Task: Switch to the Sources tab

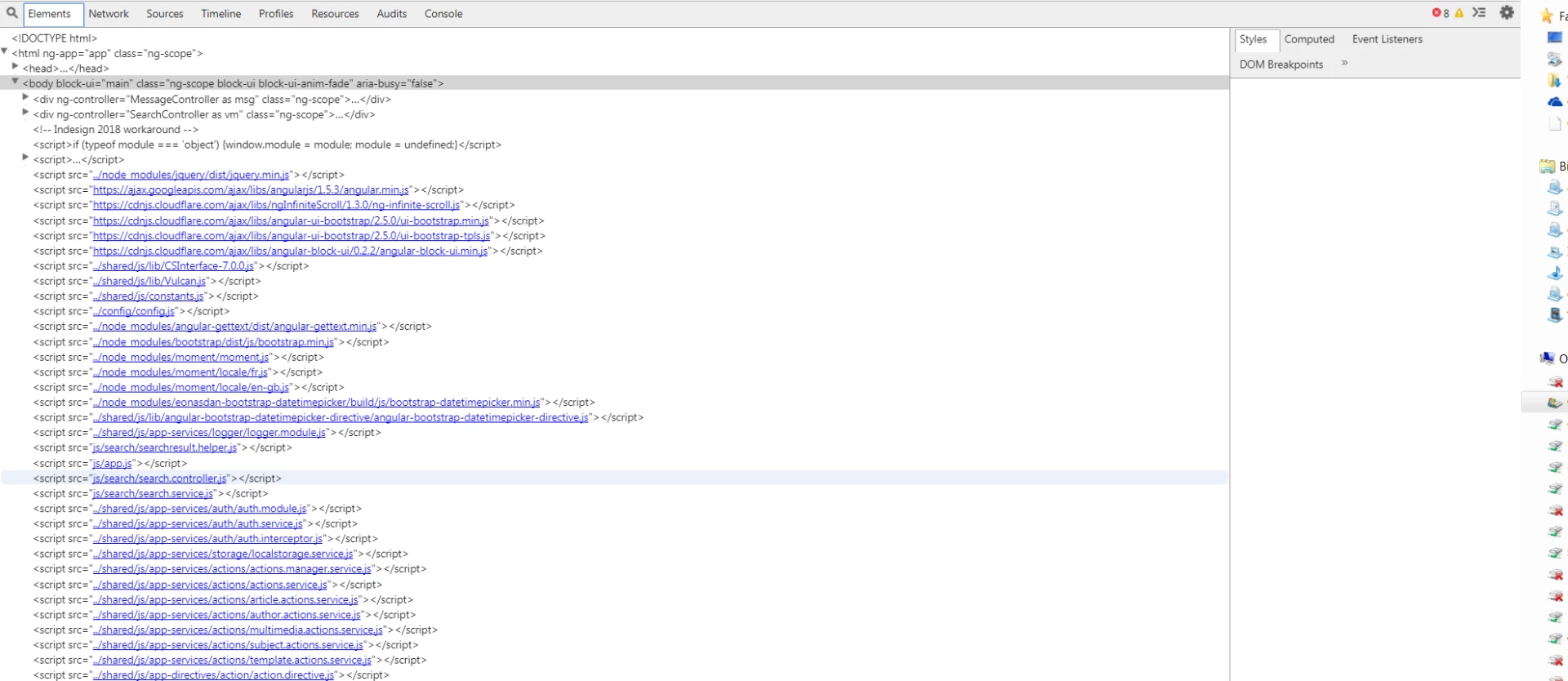Action: 165,14
